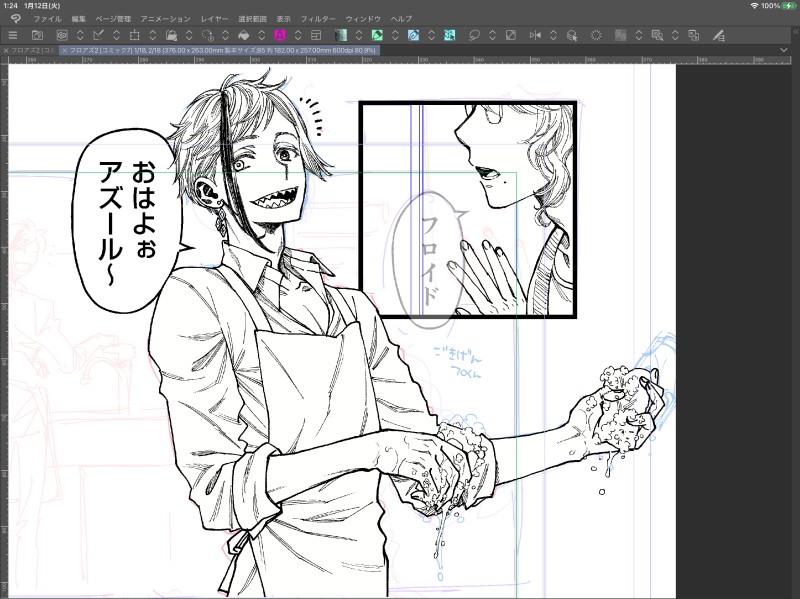Select the paint bucket Fill icon
Screen dimensions: 800x599
pyautogui.click(x=244, y=35)
